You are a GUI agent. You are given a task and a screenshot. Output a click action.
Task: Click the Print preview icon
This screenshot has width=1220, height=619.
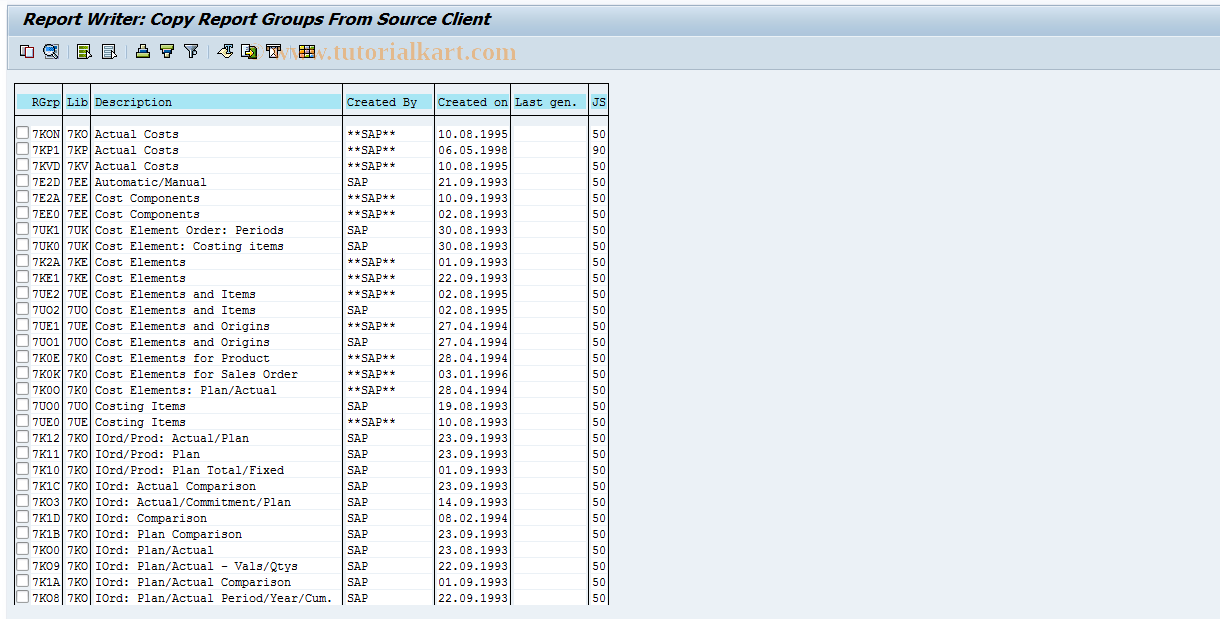tap(273, 51)
